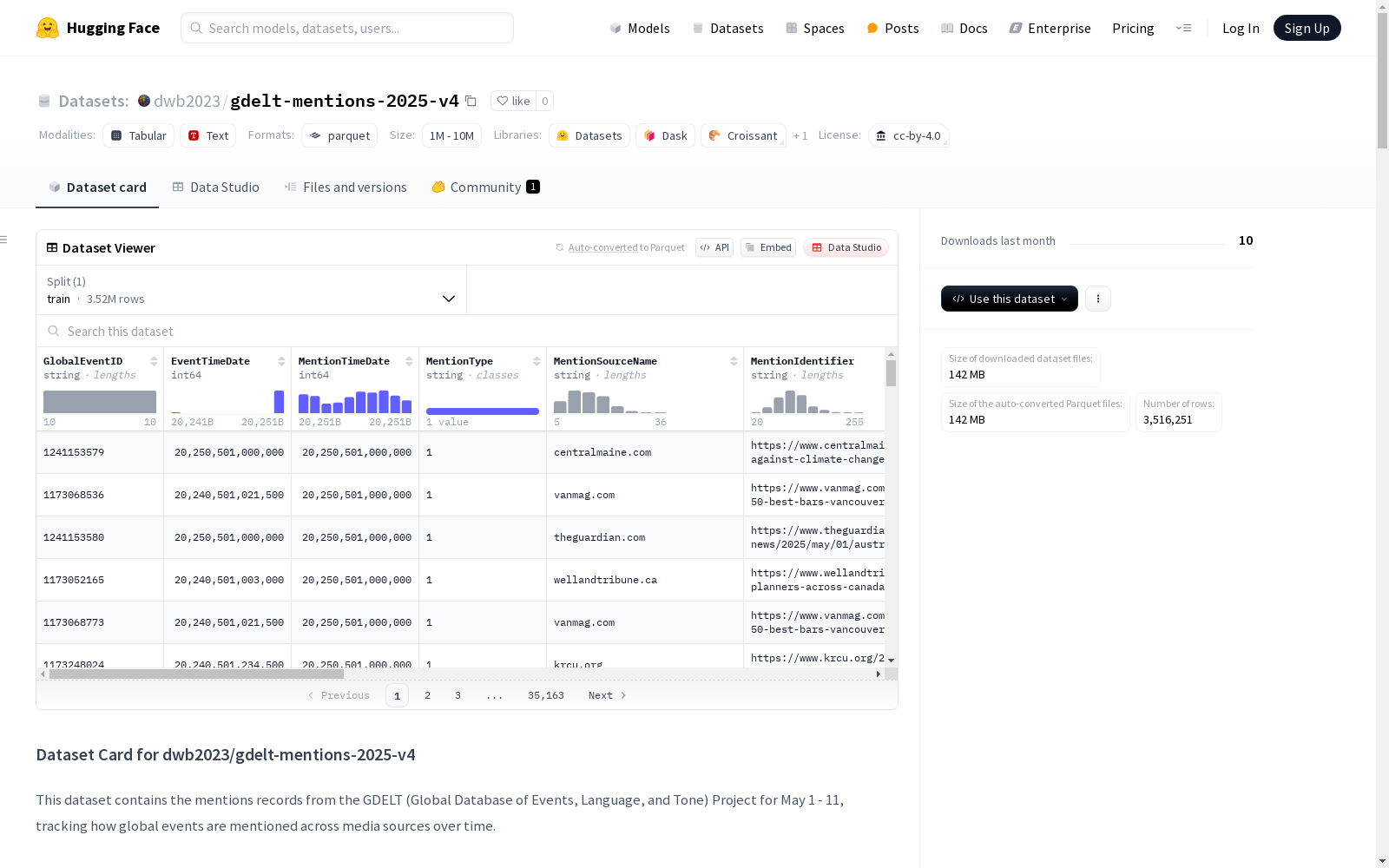The image size is (1389, 868).
Task: Select the theguardian.com cell
Action: (x=645, y=537)
